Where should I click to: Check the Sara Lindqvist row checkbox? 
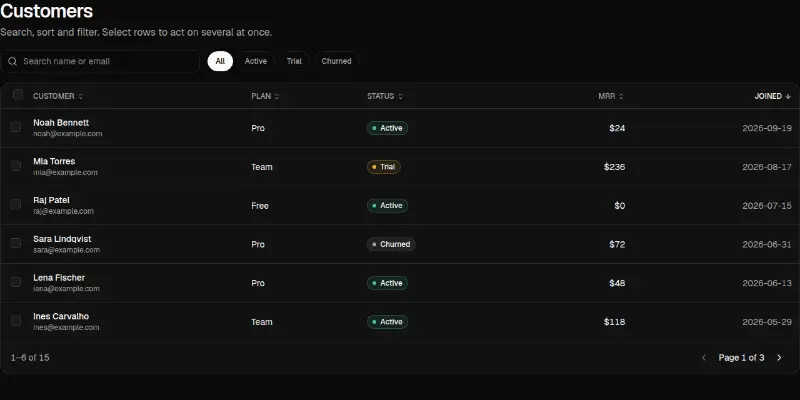pos(16,243)
